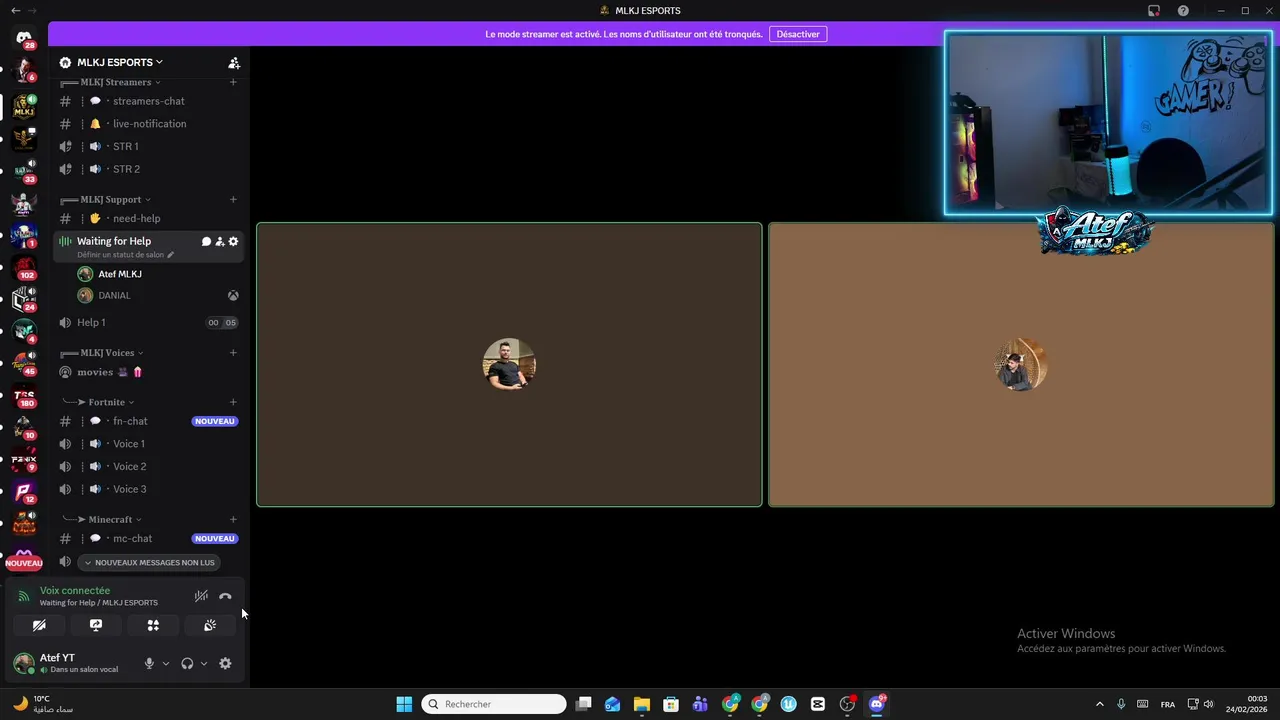Open taskbar weather widget showing 10°C

(42, 704)
